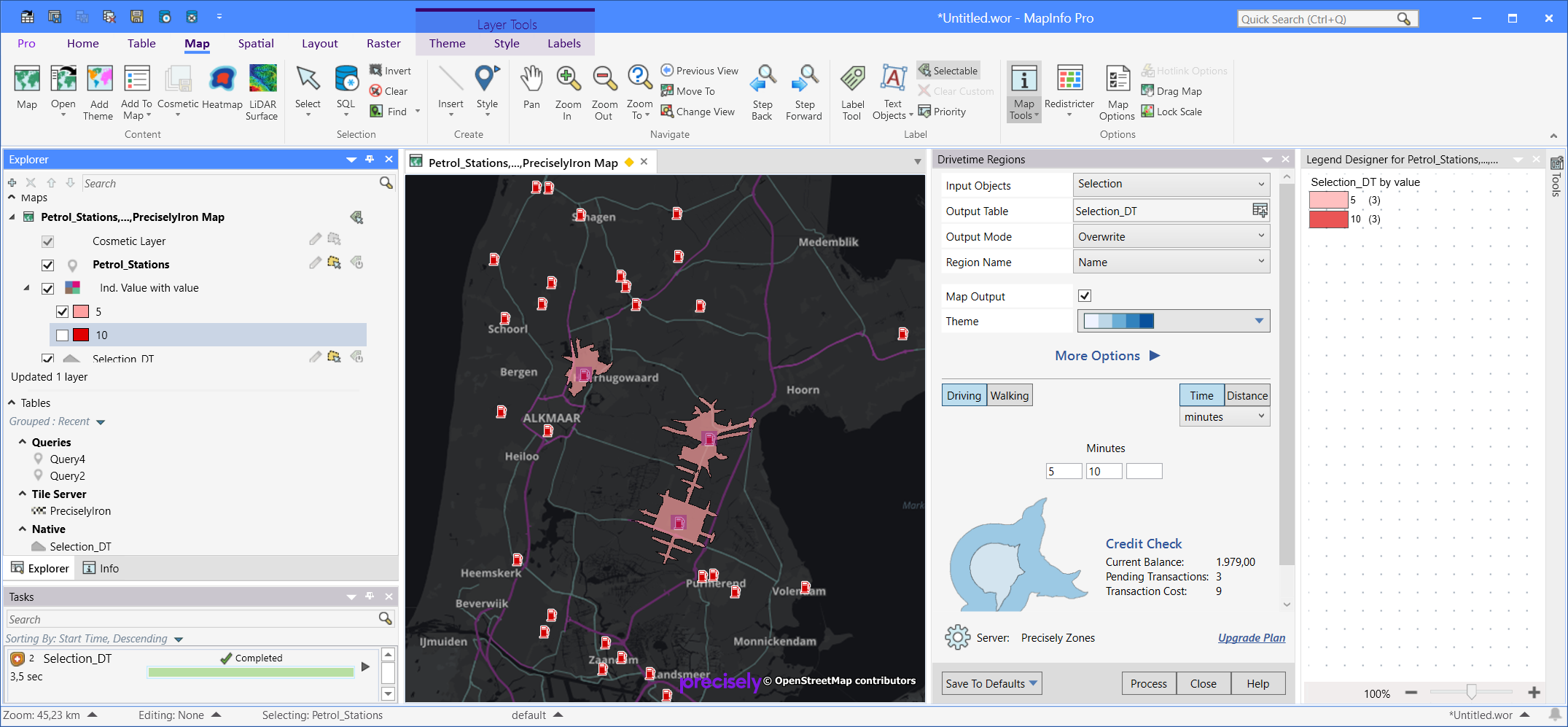Viewport: 1568px width, 727px height.
Task: Activate the Label Tool
Action: click(x=852, y=92)
